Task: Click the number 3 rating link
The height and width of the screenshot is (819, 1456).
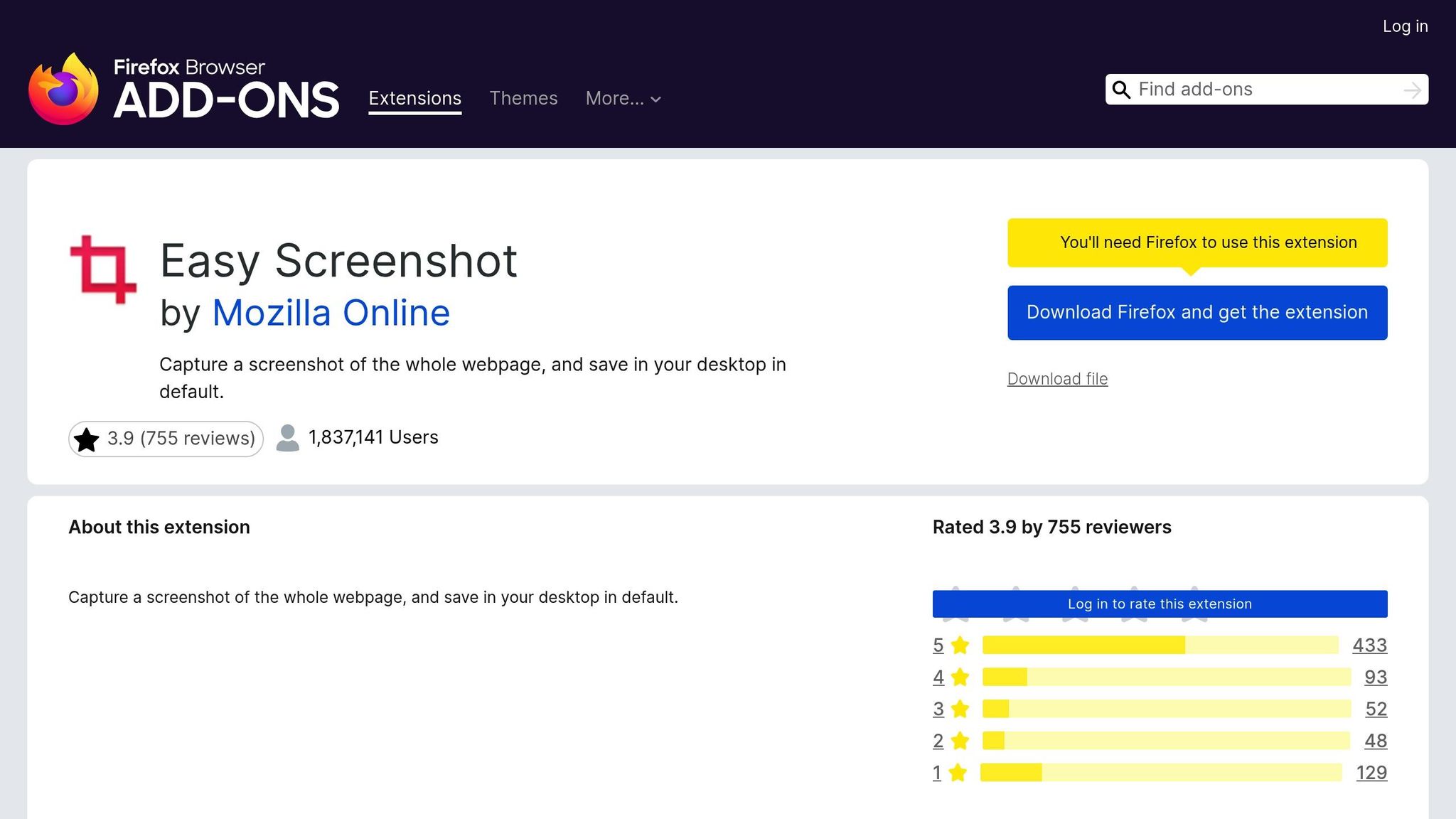Action: [938, 710]
